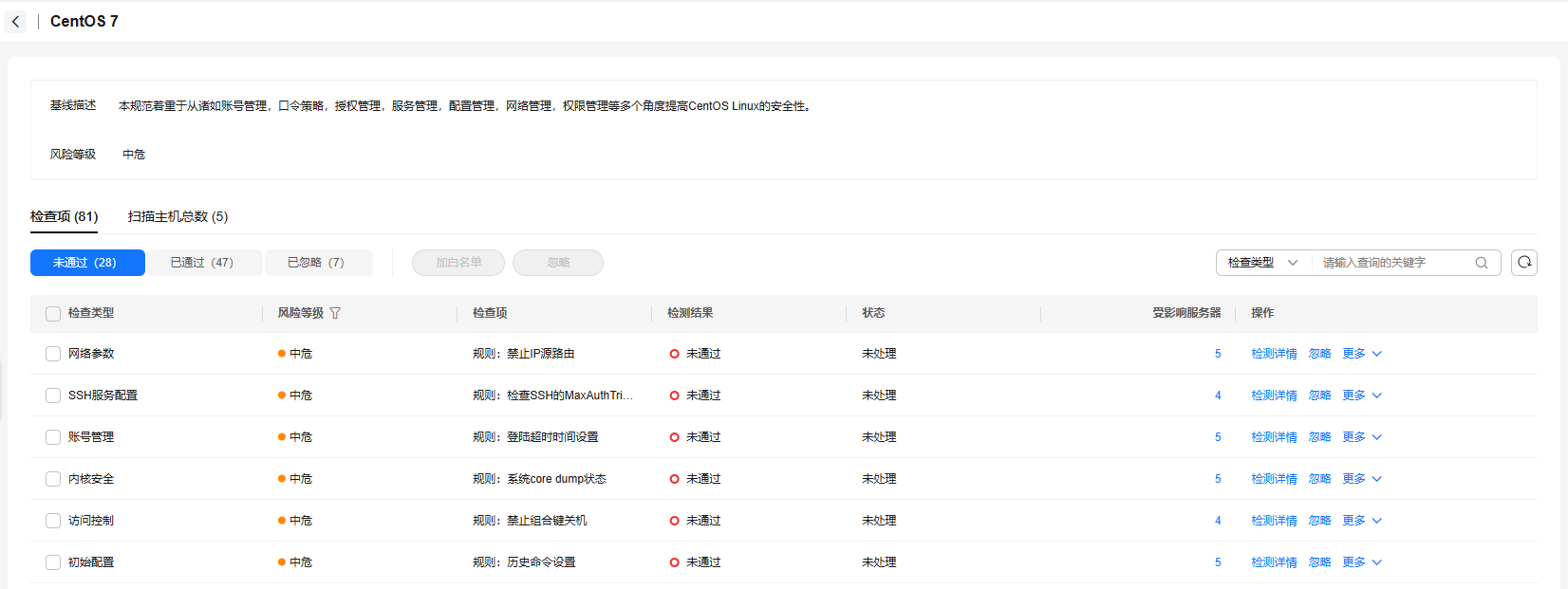Open affected server count 5 for 初始配置

1218,562
